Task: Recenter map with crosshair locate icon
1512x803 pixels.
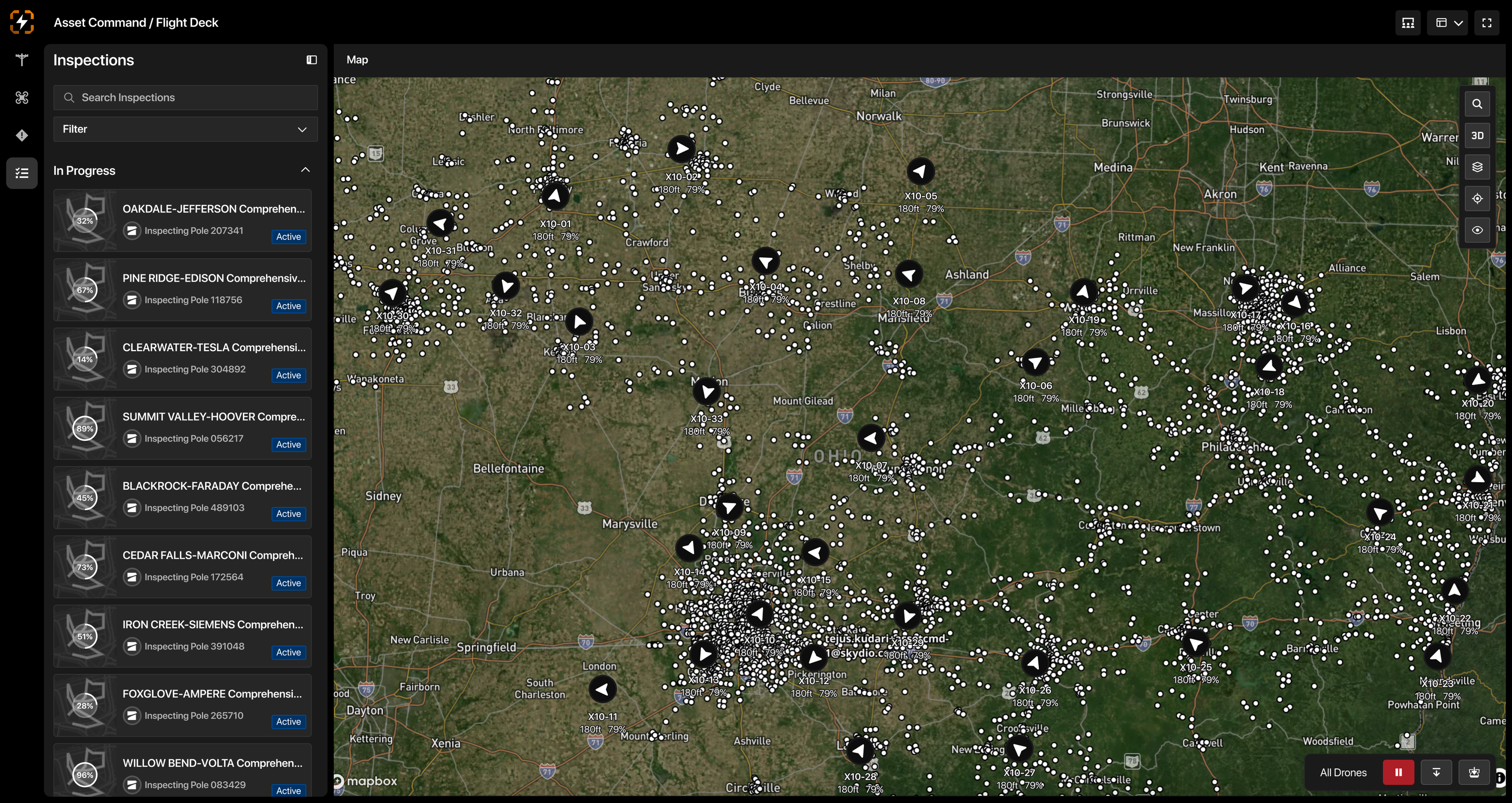Action: pos(1477,199)
